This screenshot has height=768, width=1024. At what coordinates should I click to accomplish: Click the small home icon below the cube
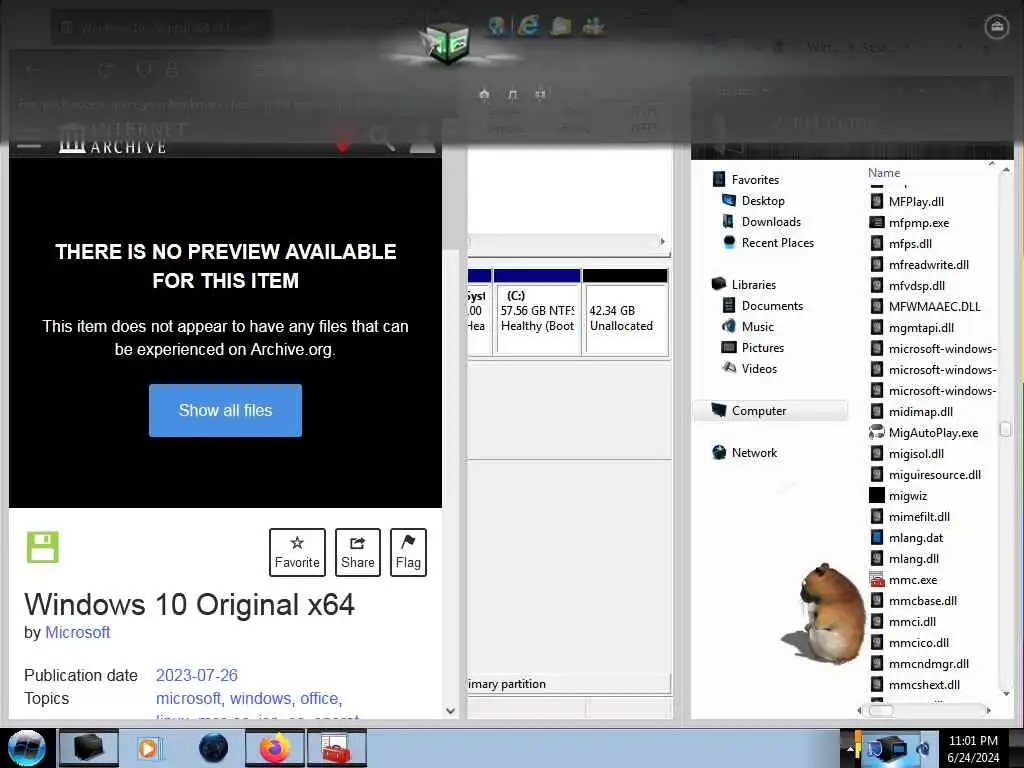(x=484, y=95)
